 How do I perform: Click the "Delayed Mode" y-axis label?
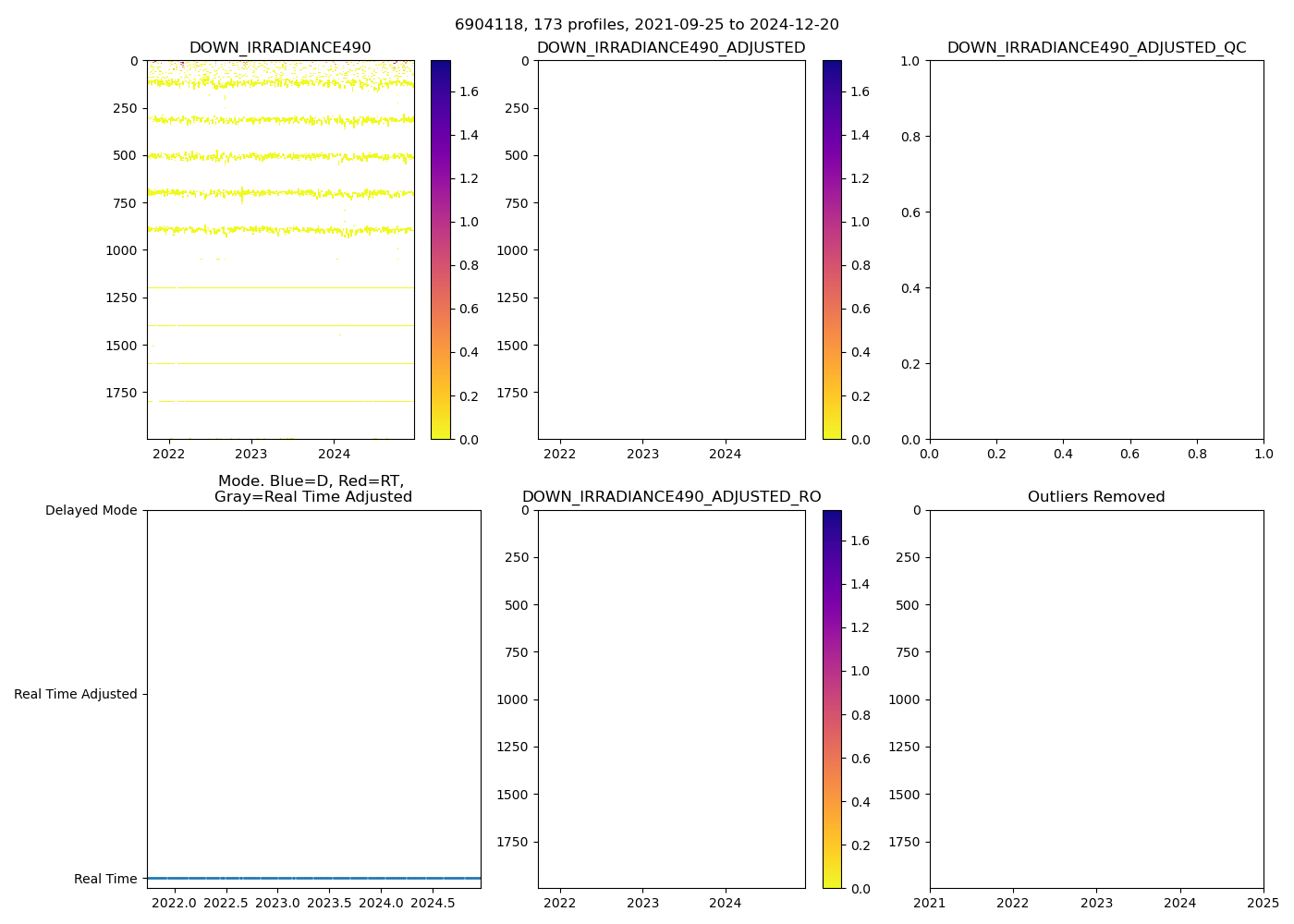click(91, 510)
